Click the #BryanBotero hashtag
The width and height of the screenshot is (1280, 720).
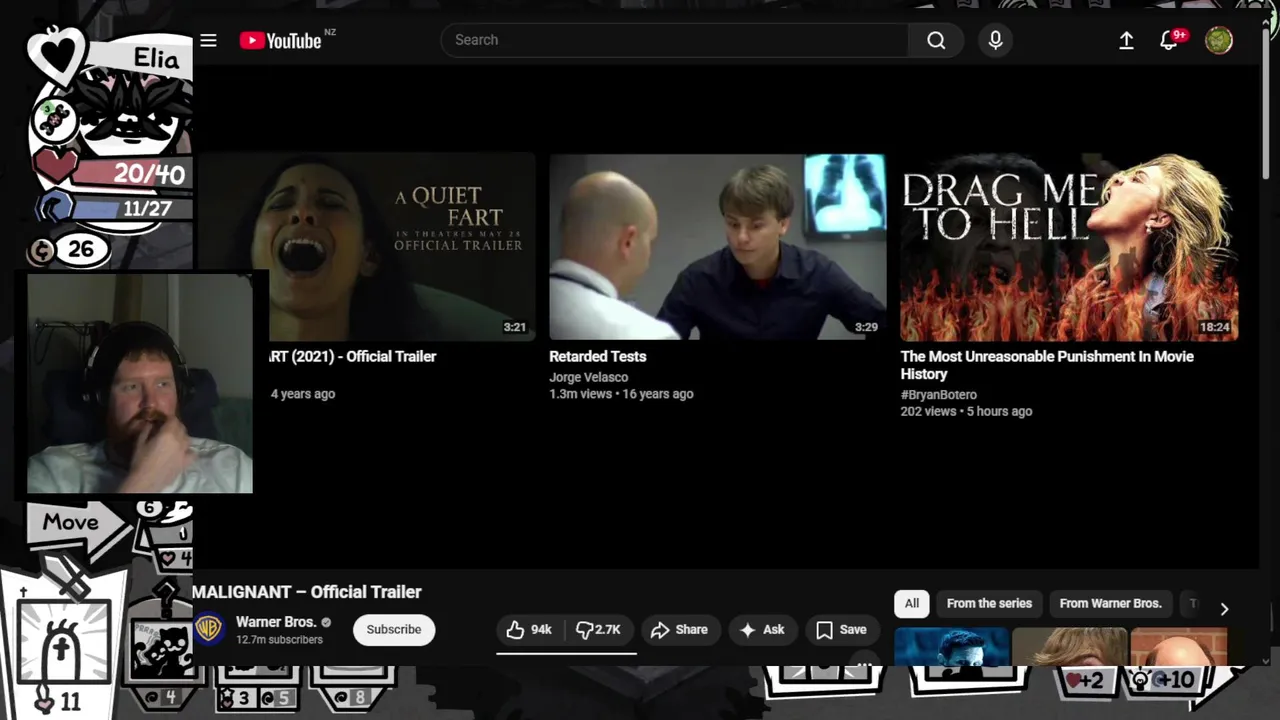pos(938,395)
